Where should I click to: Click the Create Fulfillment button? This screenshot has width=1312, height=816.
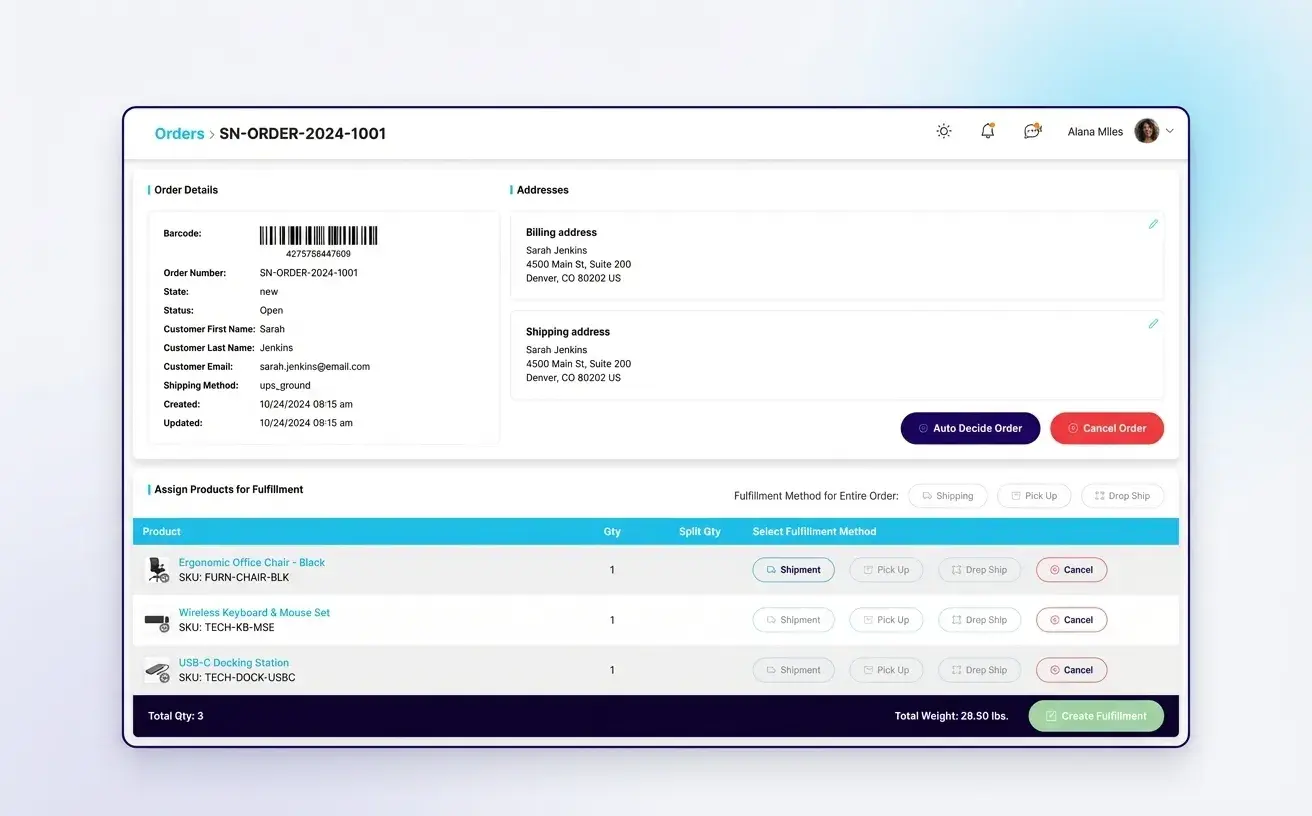coord(1096,715)
